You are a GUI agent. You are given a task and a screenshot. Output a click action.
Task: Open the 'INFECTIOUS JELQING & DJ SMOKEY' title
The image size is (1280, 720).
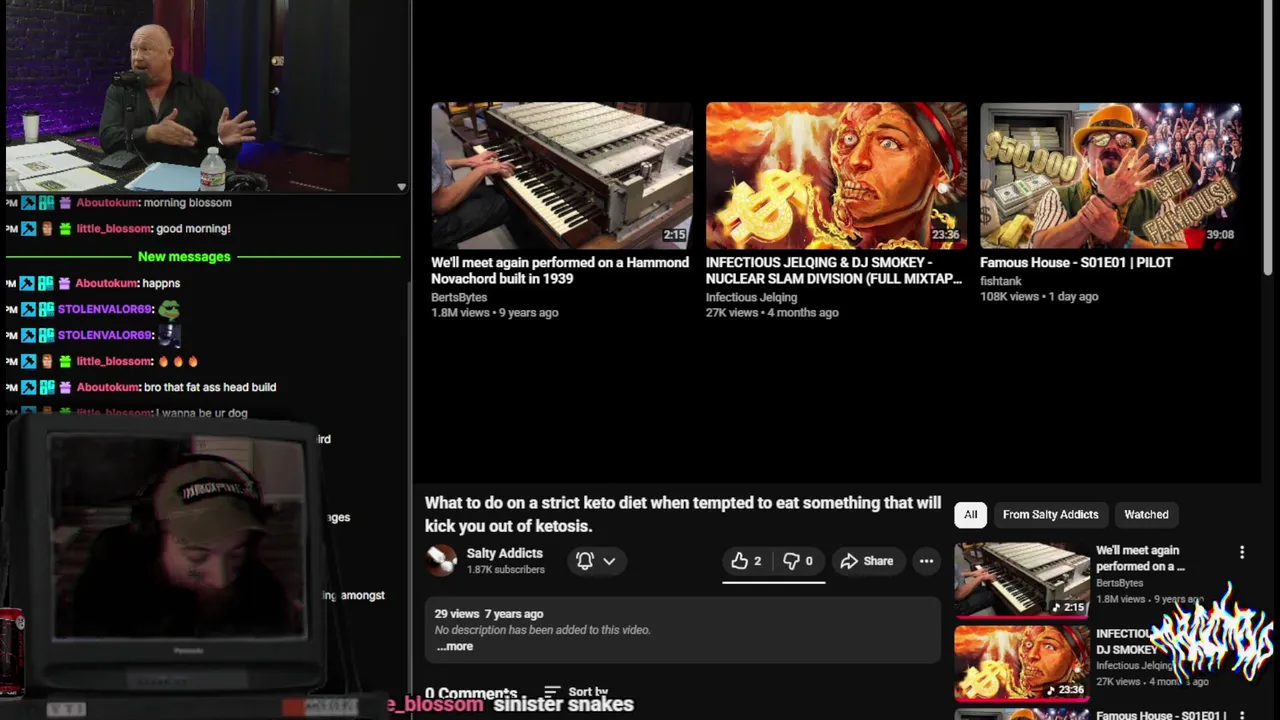click(834, 270)
